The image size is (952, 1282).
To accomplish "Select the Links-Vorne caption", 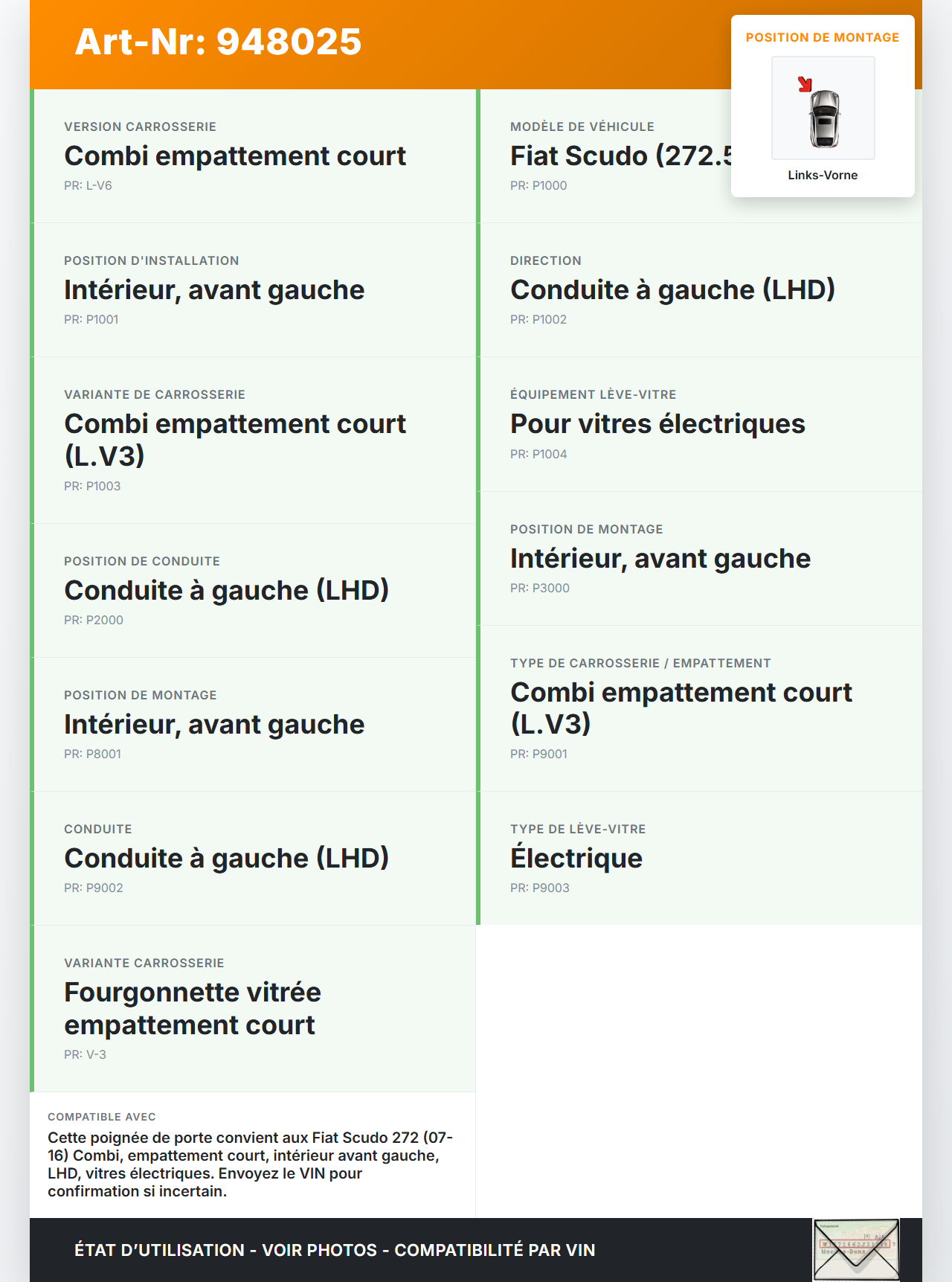I will click(823, 176).
